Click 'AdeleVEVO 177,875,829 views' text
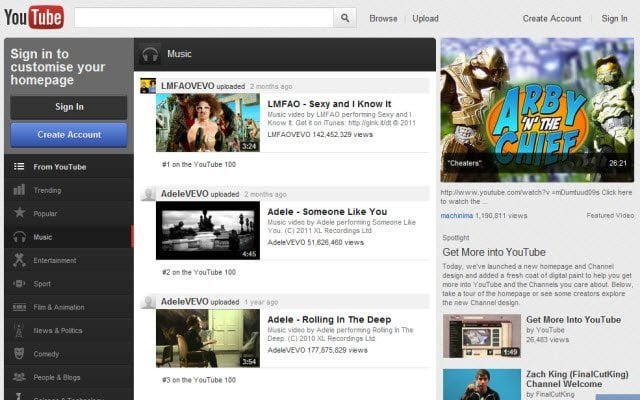 click(x=318, y=350)
